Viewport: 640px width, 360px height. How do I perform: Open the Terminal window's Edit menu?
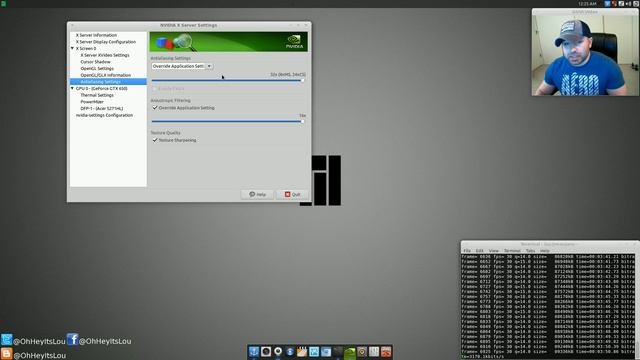coord(480,251)
